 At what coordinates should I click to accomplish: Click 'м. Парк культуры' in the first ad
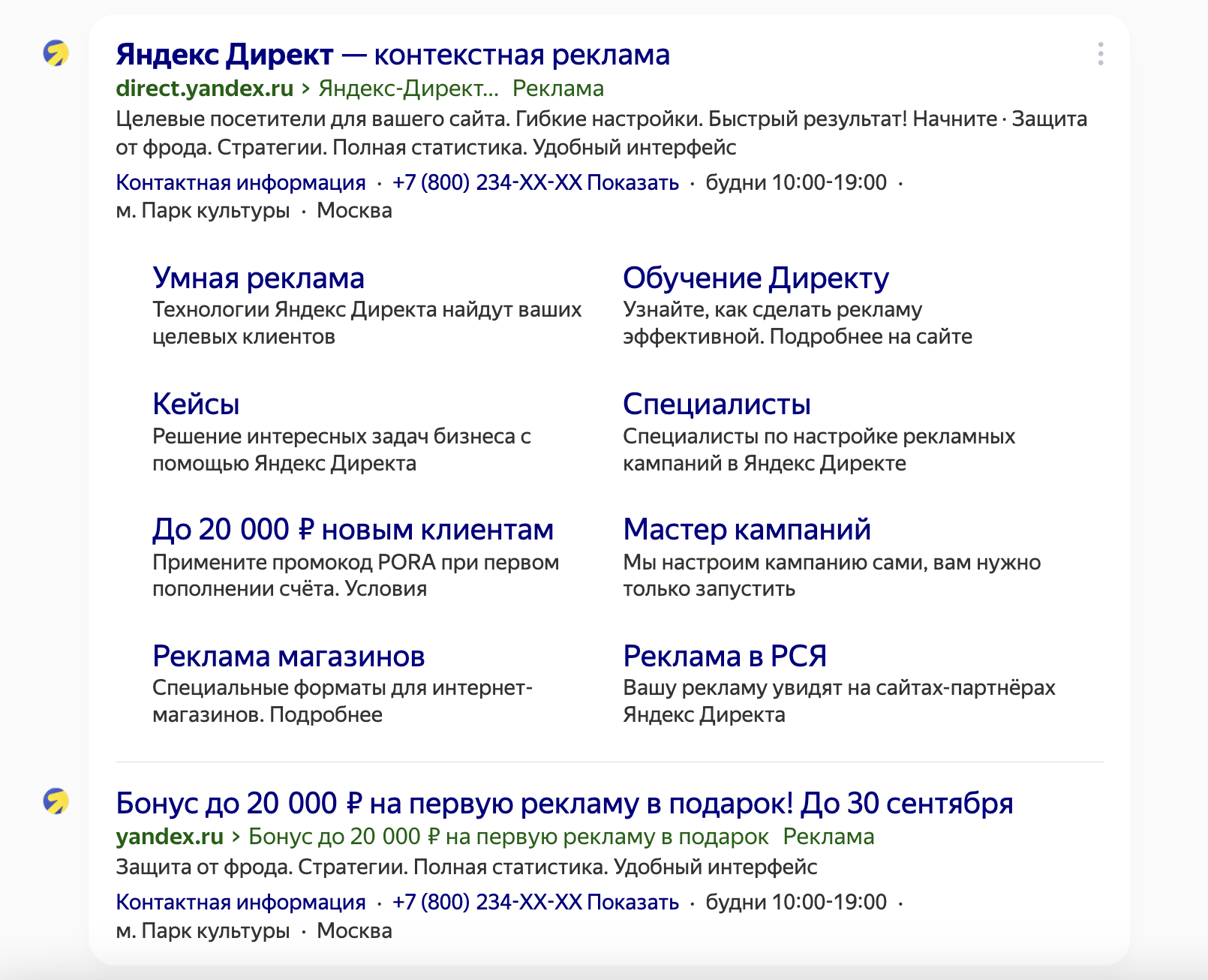click(203, 211)
